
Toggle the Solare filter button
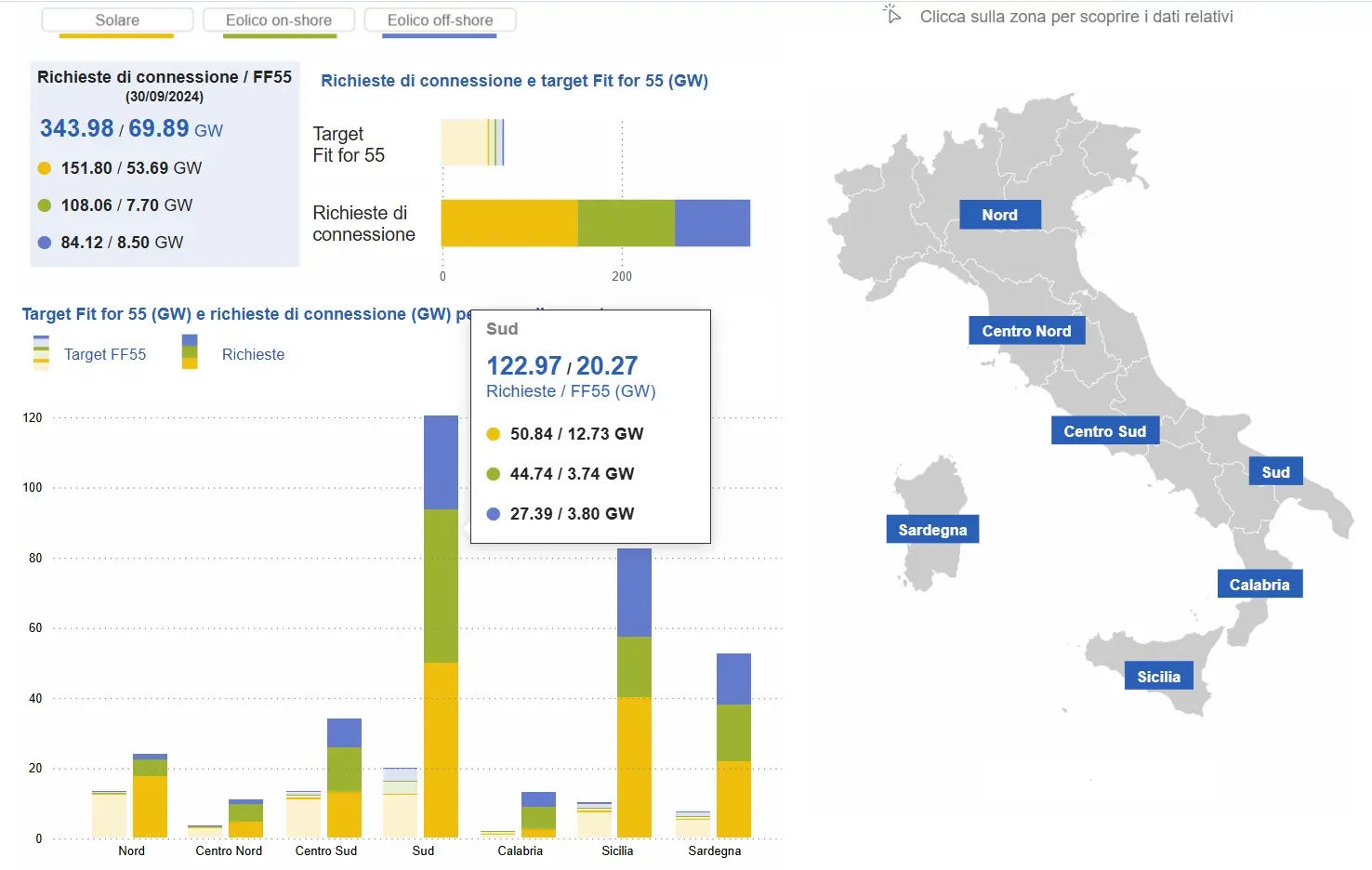click(117, 20)
